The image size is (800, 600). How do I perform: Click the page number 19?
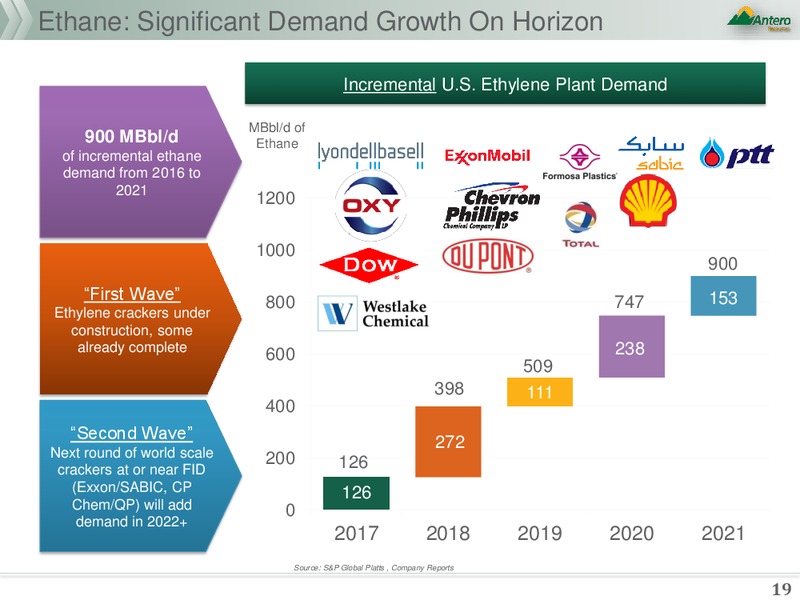click(x=781, y=588)
